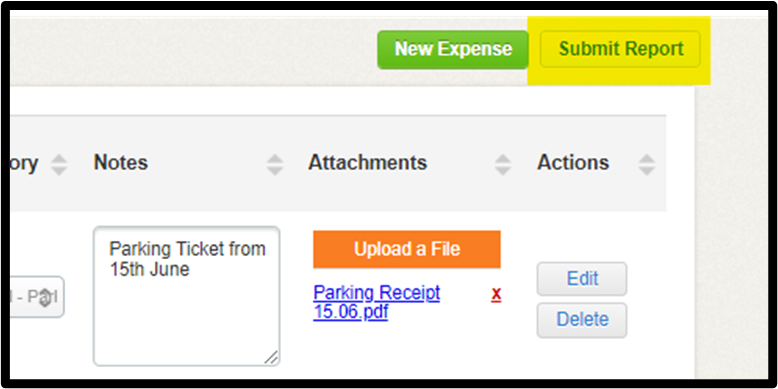Screen dimensions: 778x389
Task: Click the Actions column header
Action: pyautogui.click(x=573, y=163)
